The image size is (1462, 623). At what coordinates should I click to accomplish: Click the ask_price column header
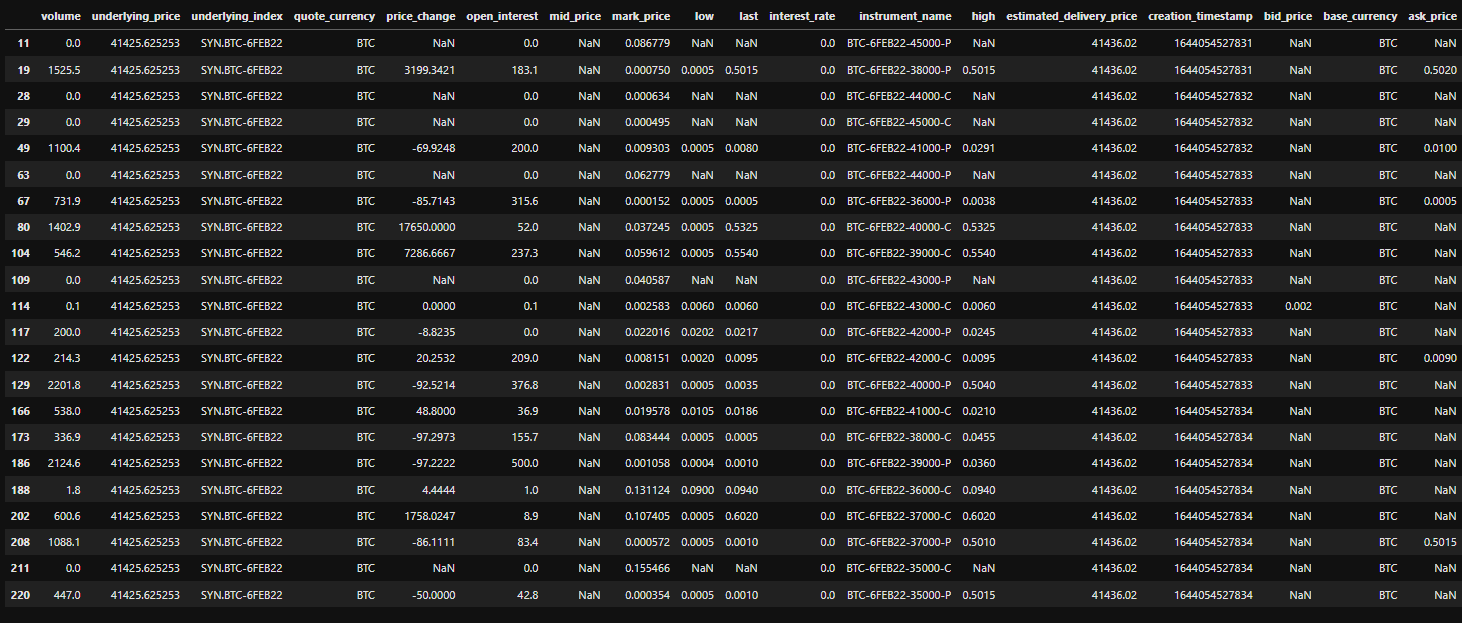[x=1432, y=16]
